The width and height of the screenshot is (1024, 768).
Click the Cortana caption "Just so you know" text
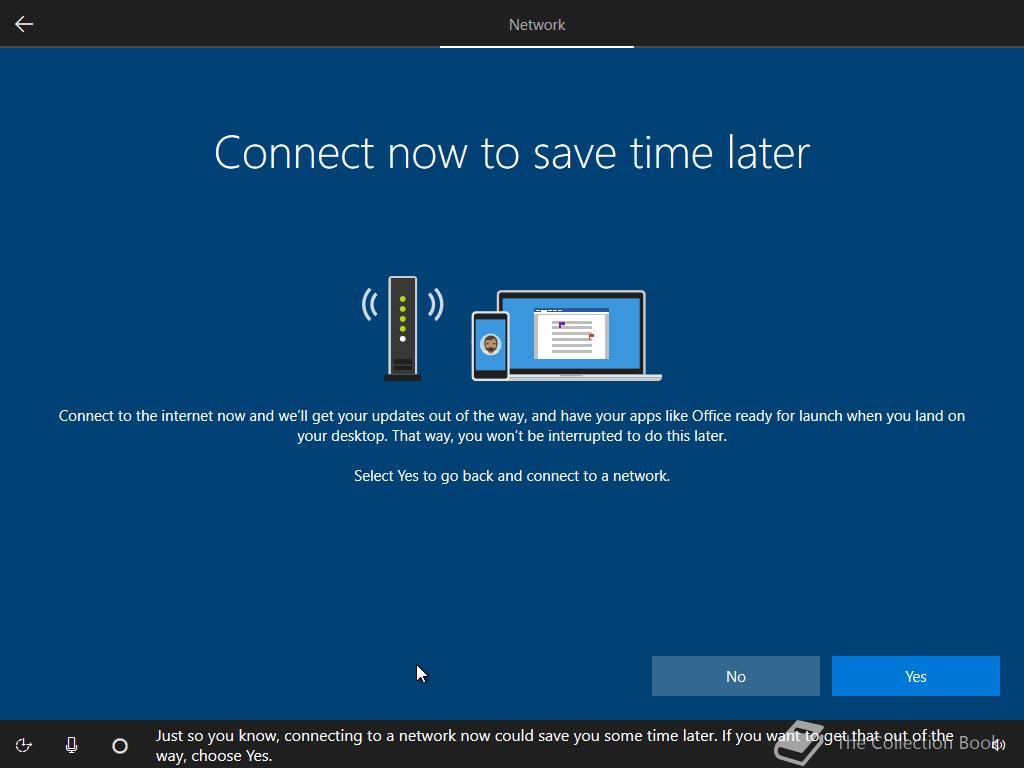[x=554, y=745]
